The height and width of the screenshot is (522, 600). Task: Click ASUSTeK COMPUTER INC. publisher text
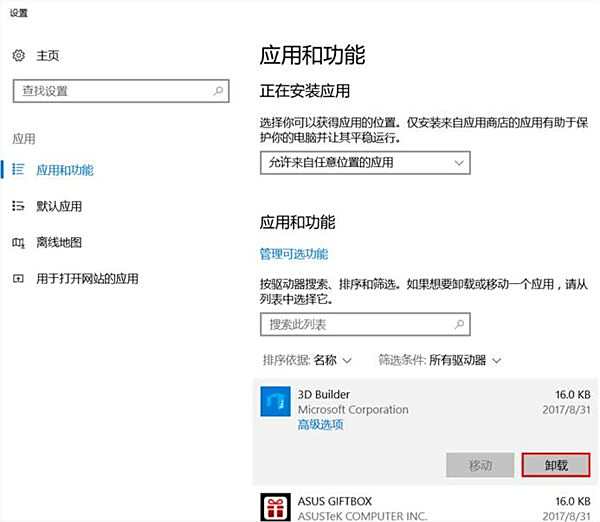362,516
